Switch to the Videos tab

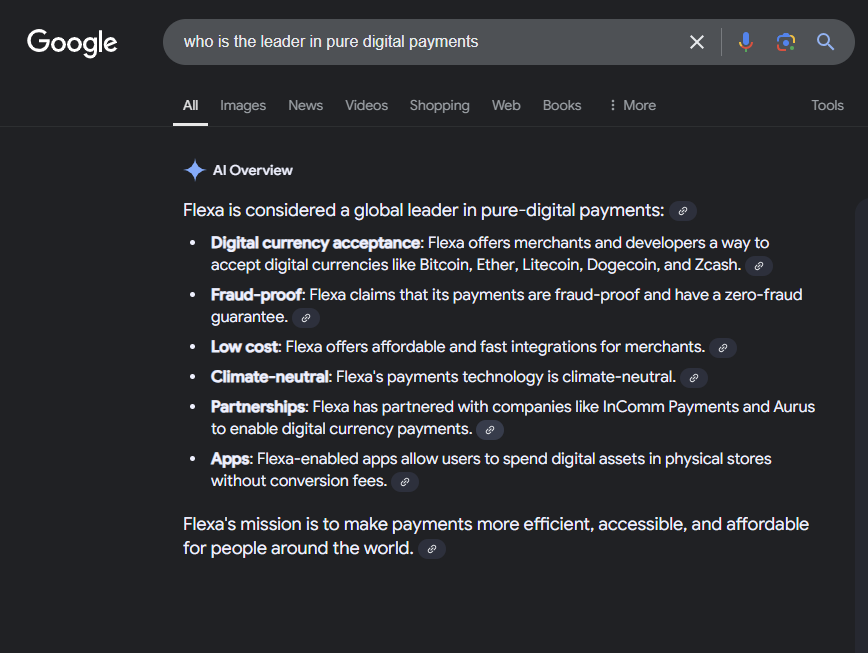pyautogui.click(x=366, y=105)
